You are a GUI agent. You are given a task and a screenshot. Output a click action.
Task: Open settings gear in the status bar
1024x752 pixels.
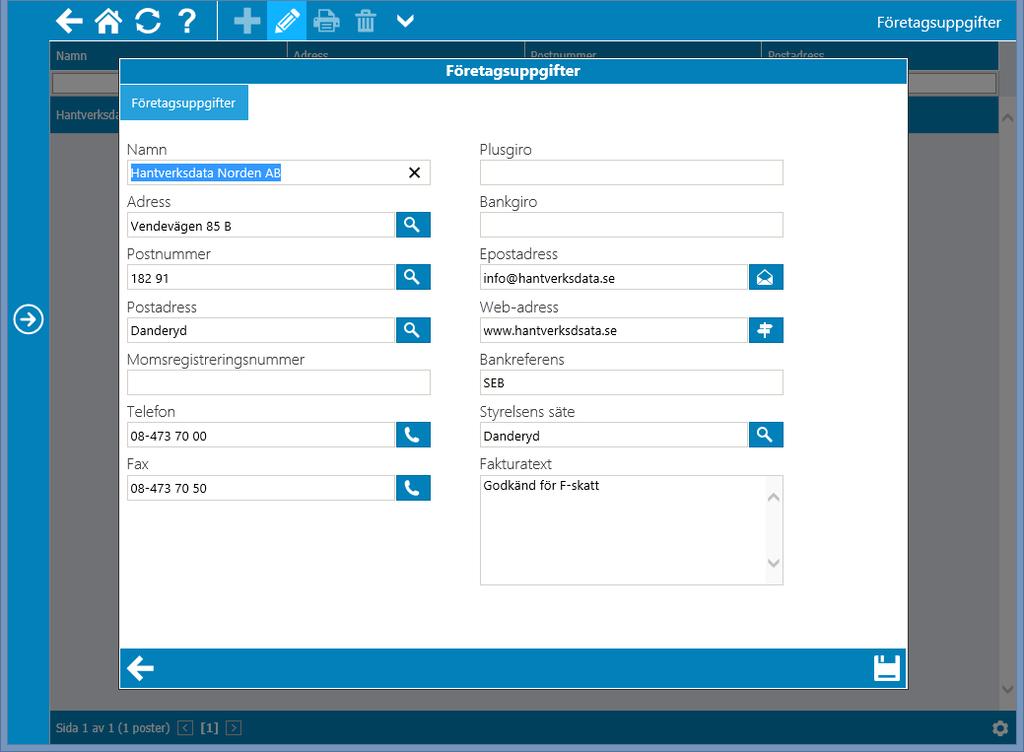(x=1000, y=728)
